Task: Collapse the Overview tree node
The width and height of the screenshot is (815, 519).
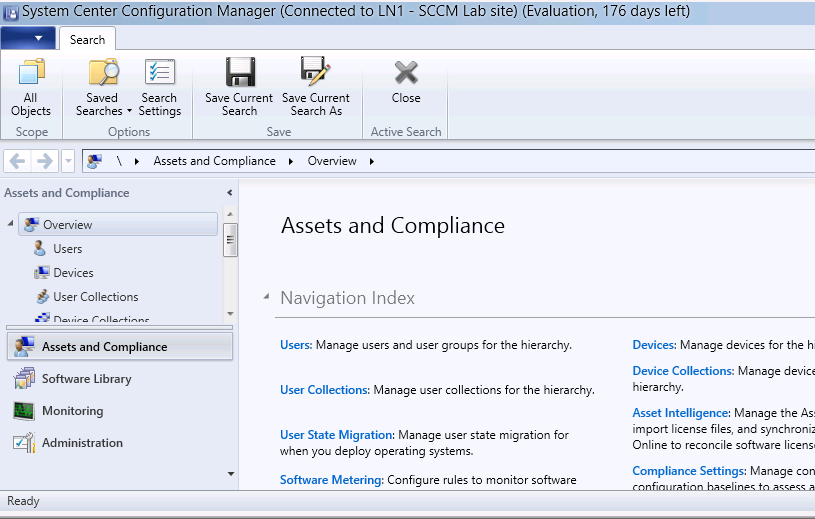Action: pos(10,223)
